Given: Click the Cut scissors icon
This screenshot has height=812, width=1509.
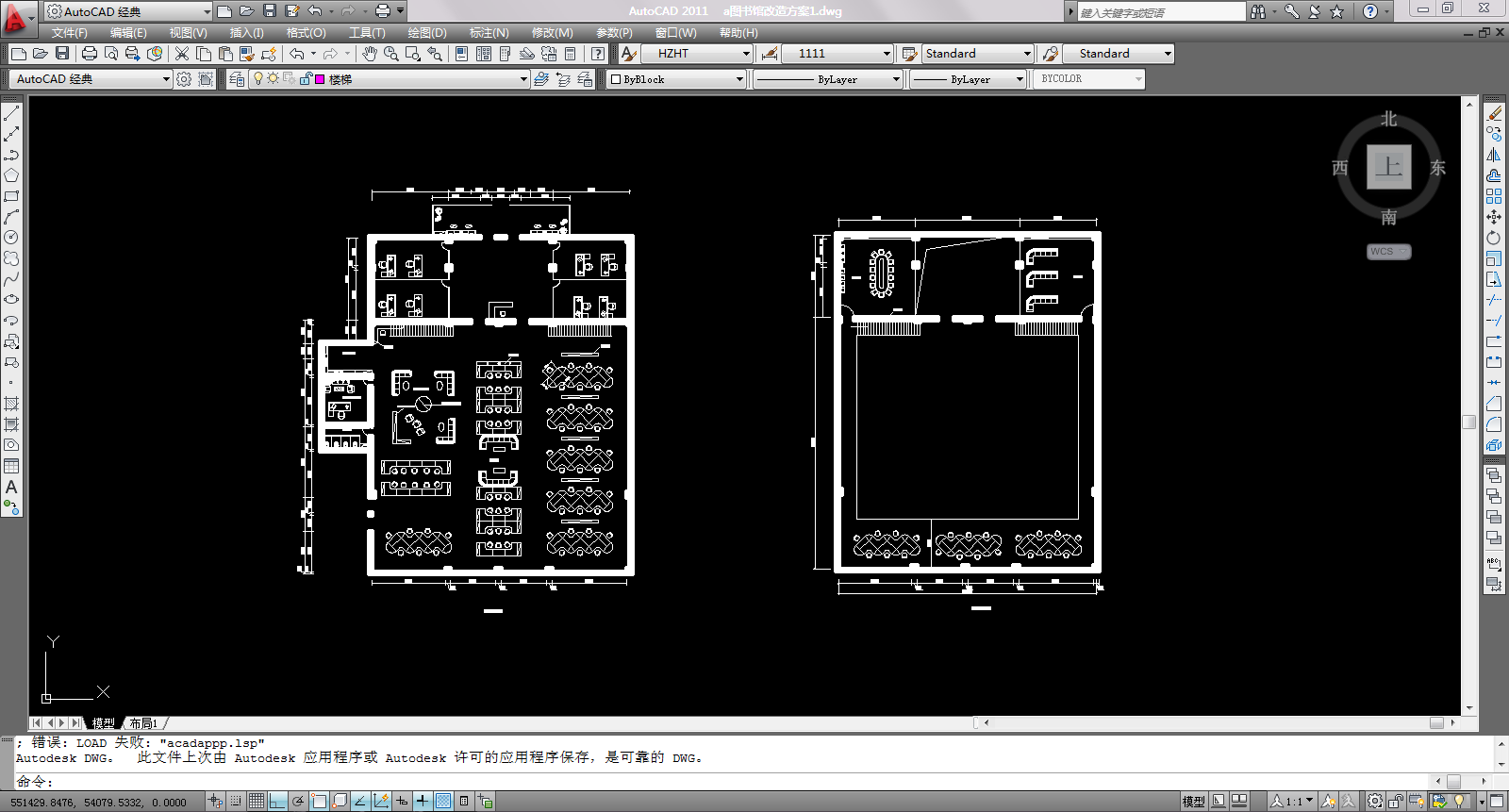Looking at the screenshot, I should point(182,54).
